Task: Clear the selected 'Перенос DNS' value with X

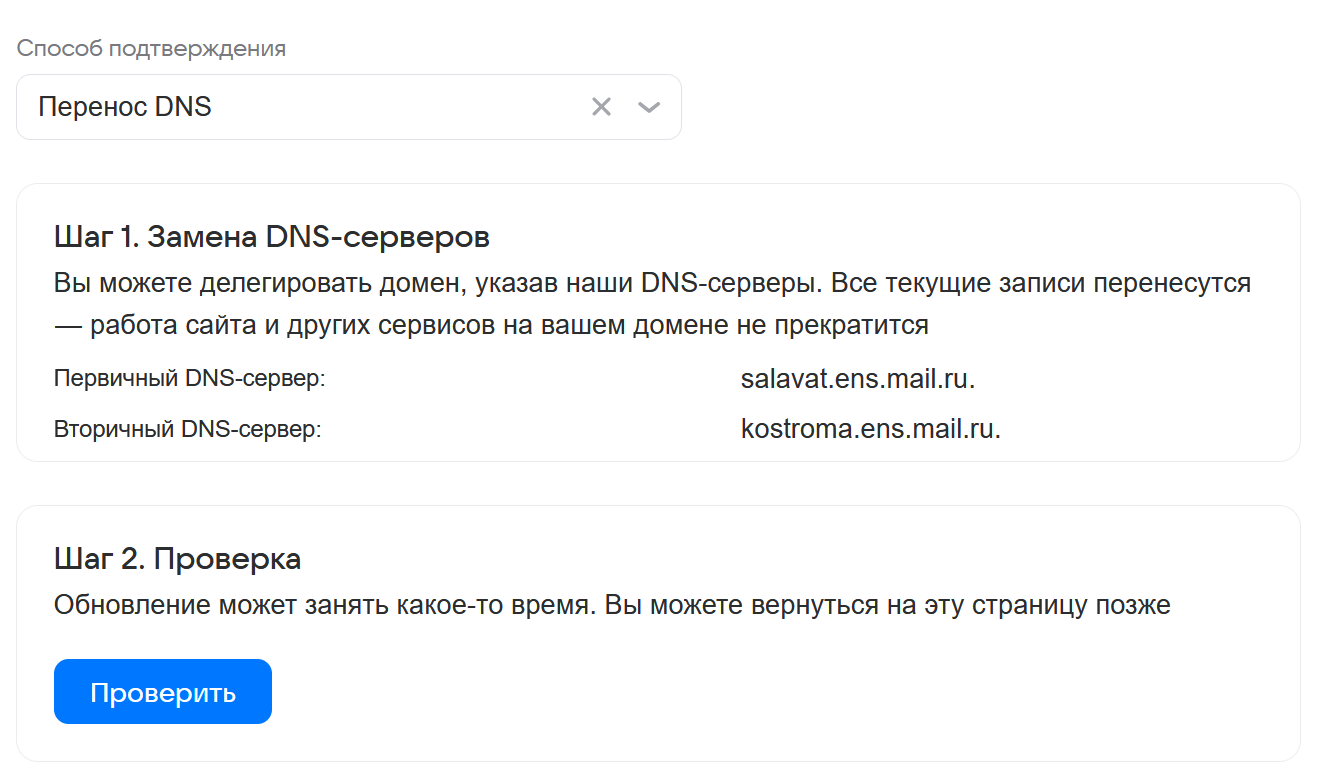Action: pyautogui.click(x=601, y=107)
